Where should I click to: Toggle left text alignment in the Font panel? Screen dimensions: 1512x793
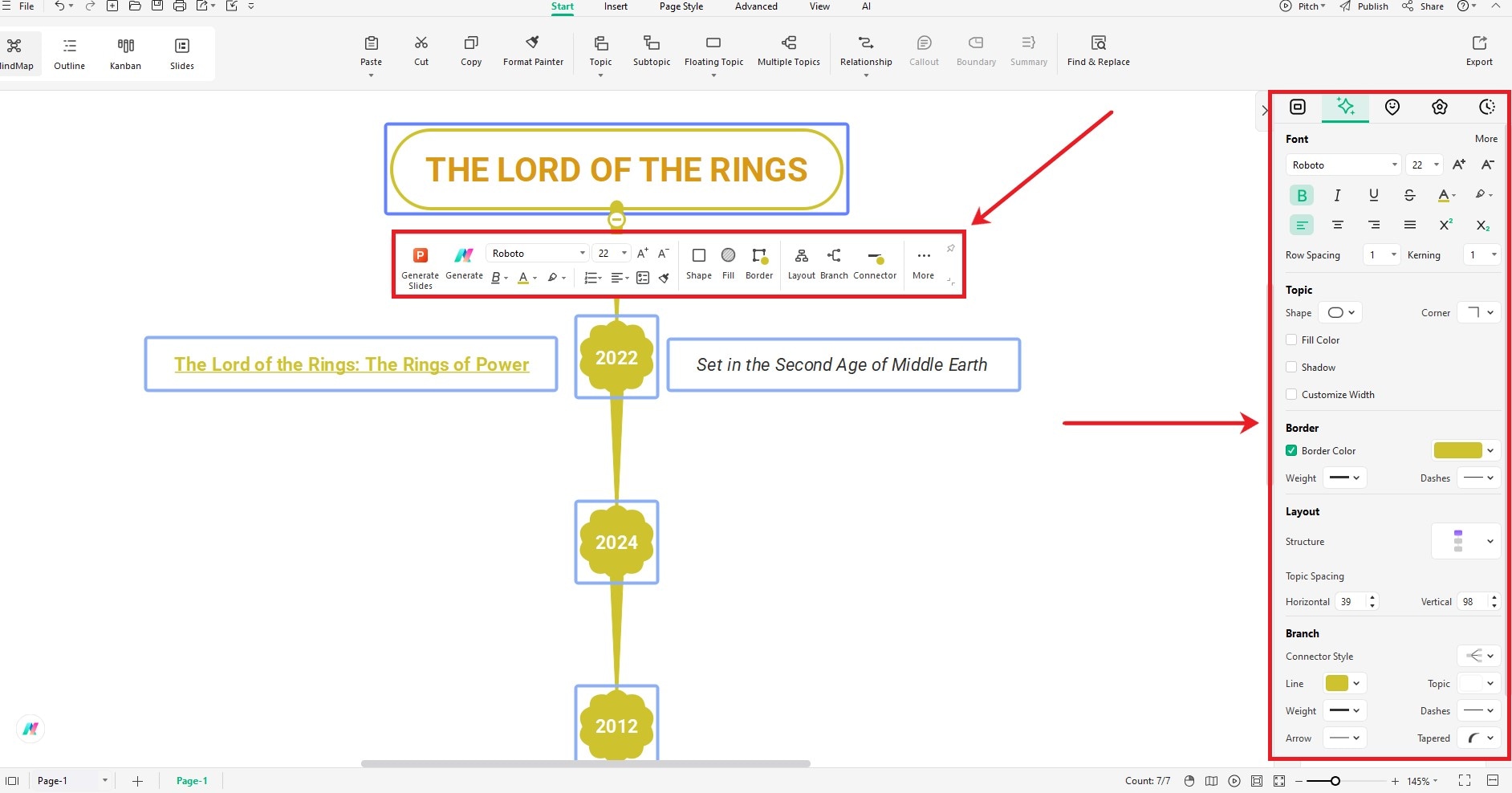pos(1302,225)
